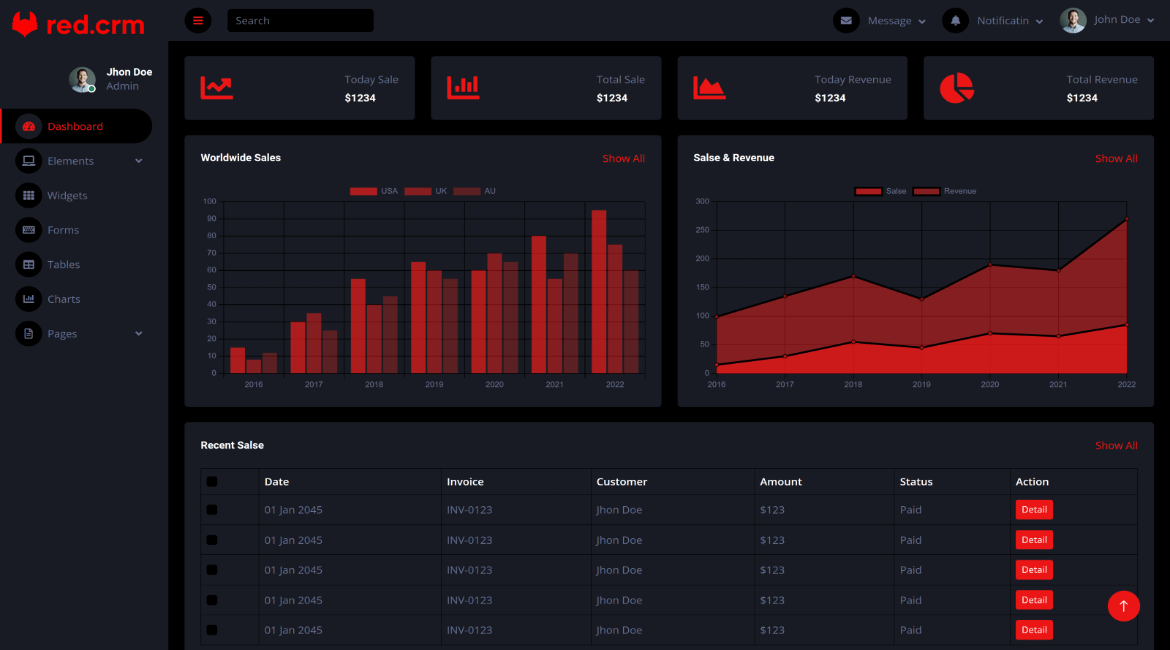This screenshot has width=1170, height=650.
Task: Show all Worldwide Sales data
Action: 623,159
